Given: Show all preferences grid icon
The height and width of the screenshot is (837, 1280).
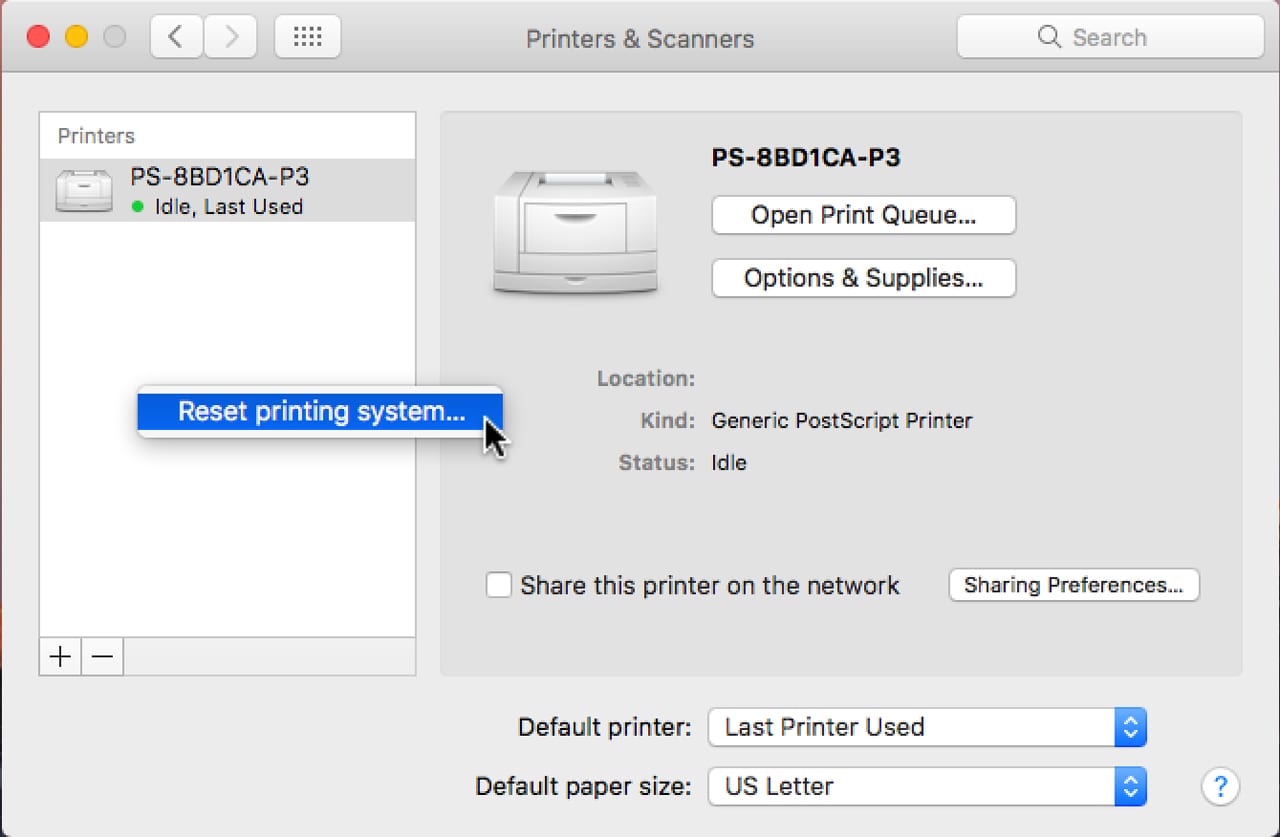Looking at the screenshot, I should [x=307, y=38].
